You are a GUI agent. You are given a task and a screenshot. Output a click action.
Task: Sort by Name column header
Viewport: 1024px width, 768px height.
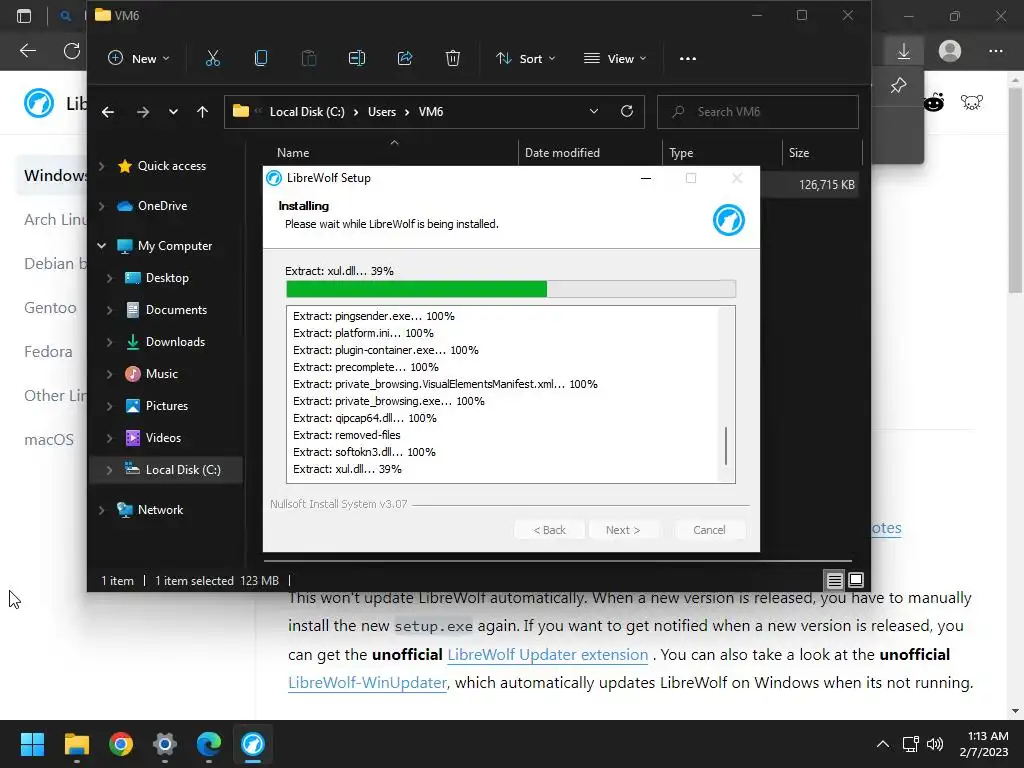pos(293,153)
